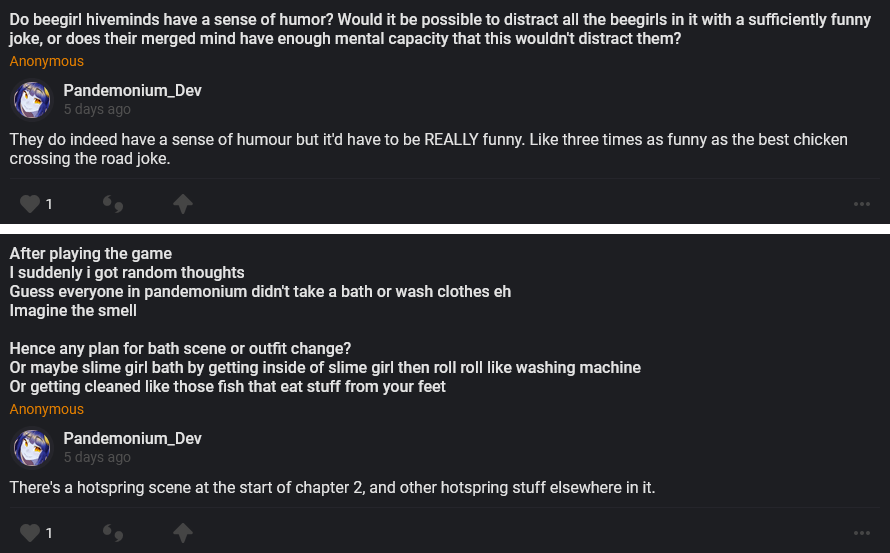Click the like count beside the beegirl answer's heart
Viewport: 890px width, 553px height.
tap(49, 205)
